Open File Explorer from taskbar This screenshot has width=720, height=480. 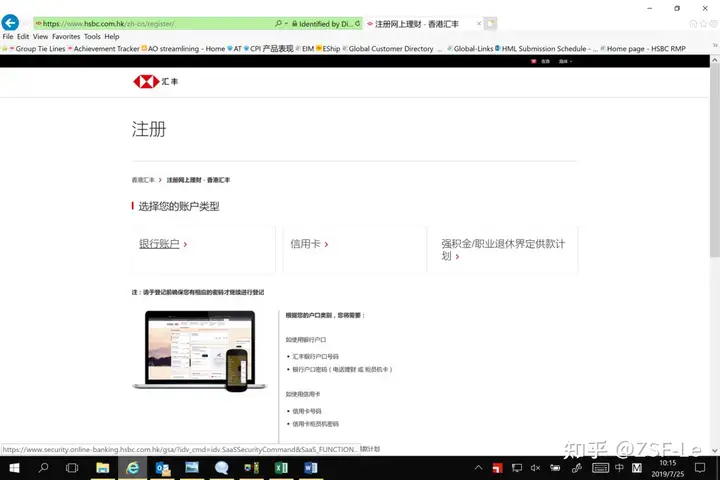click(x=102, y=468)
